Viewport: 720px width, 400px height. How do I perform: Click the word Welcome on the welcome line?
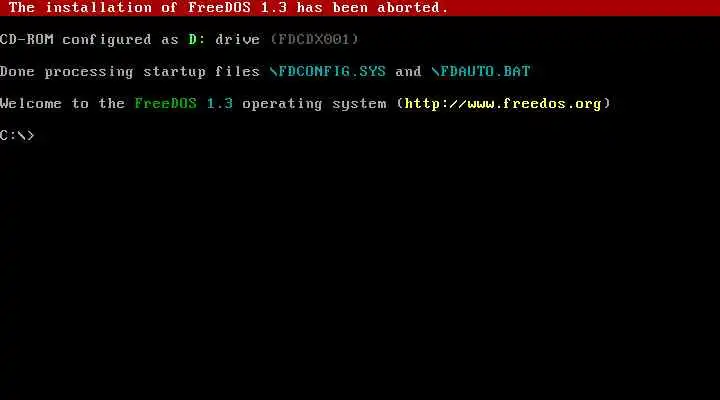tap(31, 104)
